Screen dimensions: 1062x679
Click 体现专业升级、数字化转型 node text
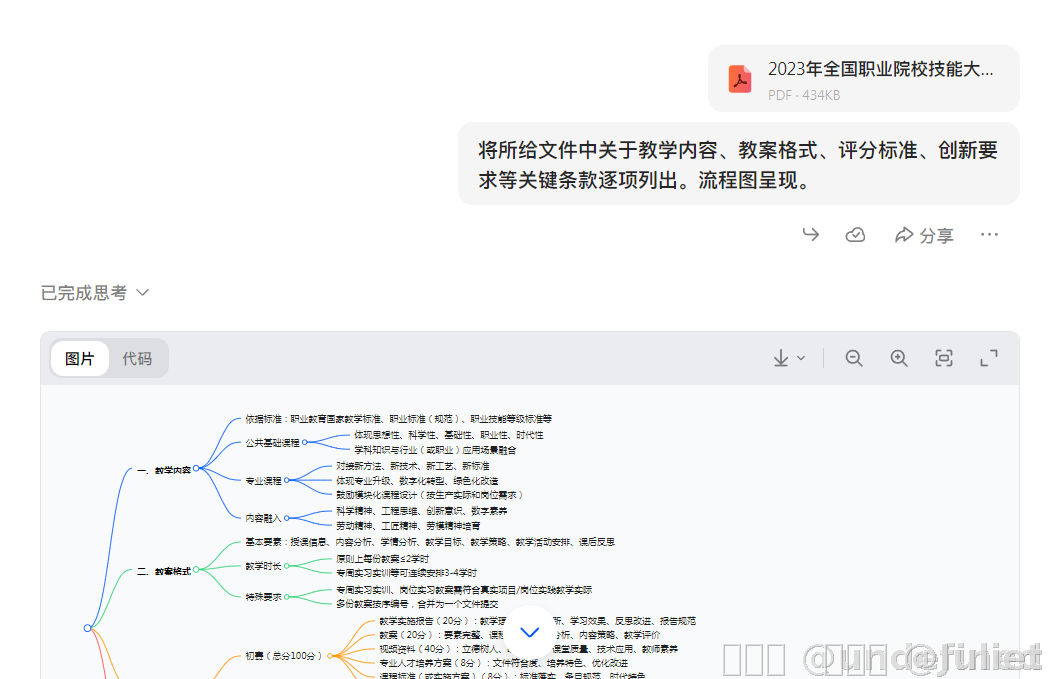click(417, 481)
